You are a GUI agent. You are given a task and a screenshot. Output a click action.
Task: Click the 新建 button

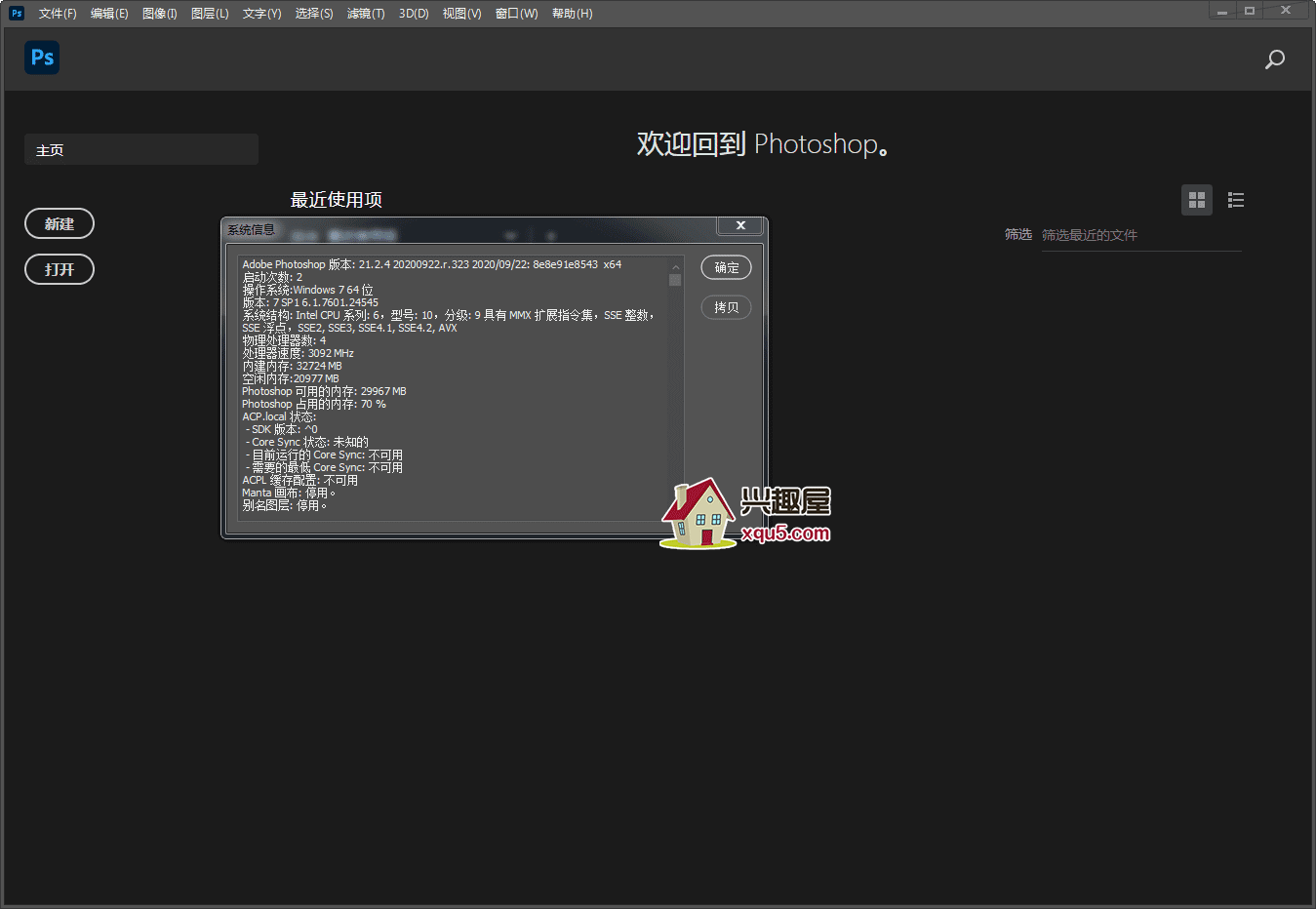pos(60,223)
